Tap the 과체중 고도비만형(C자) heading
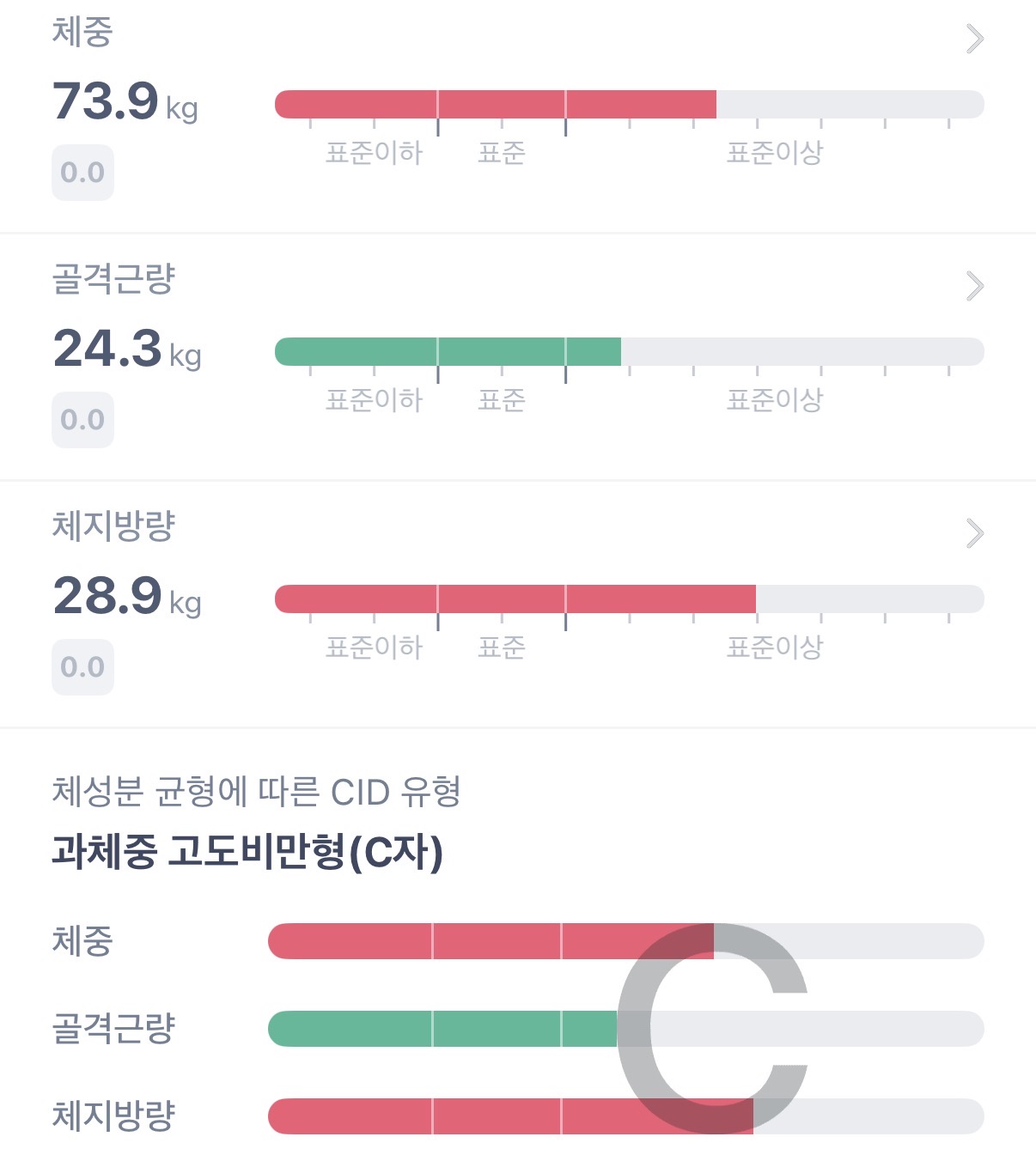Screen dimensions: 1036x1155 247,851
